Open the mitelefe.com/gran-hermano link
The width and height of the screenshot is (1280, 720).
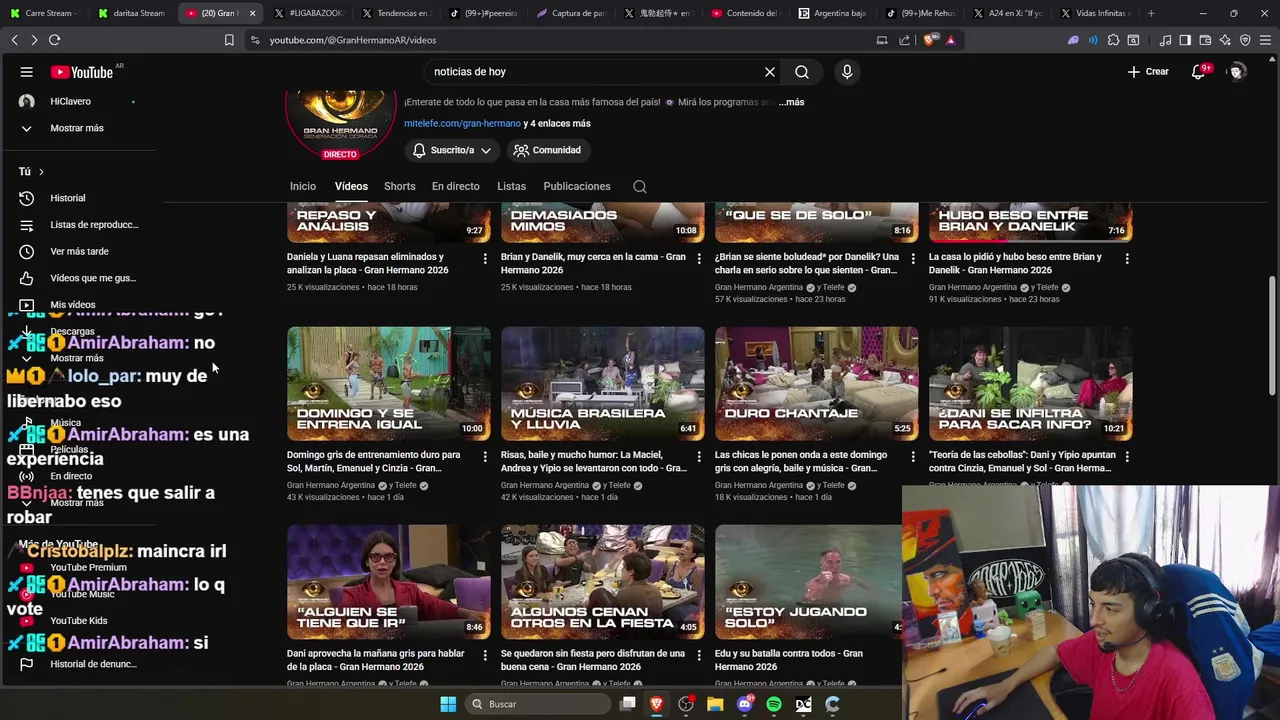(x=462, y=123)
